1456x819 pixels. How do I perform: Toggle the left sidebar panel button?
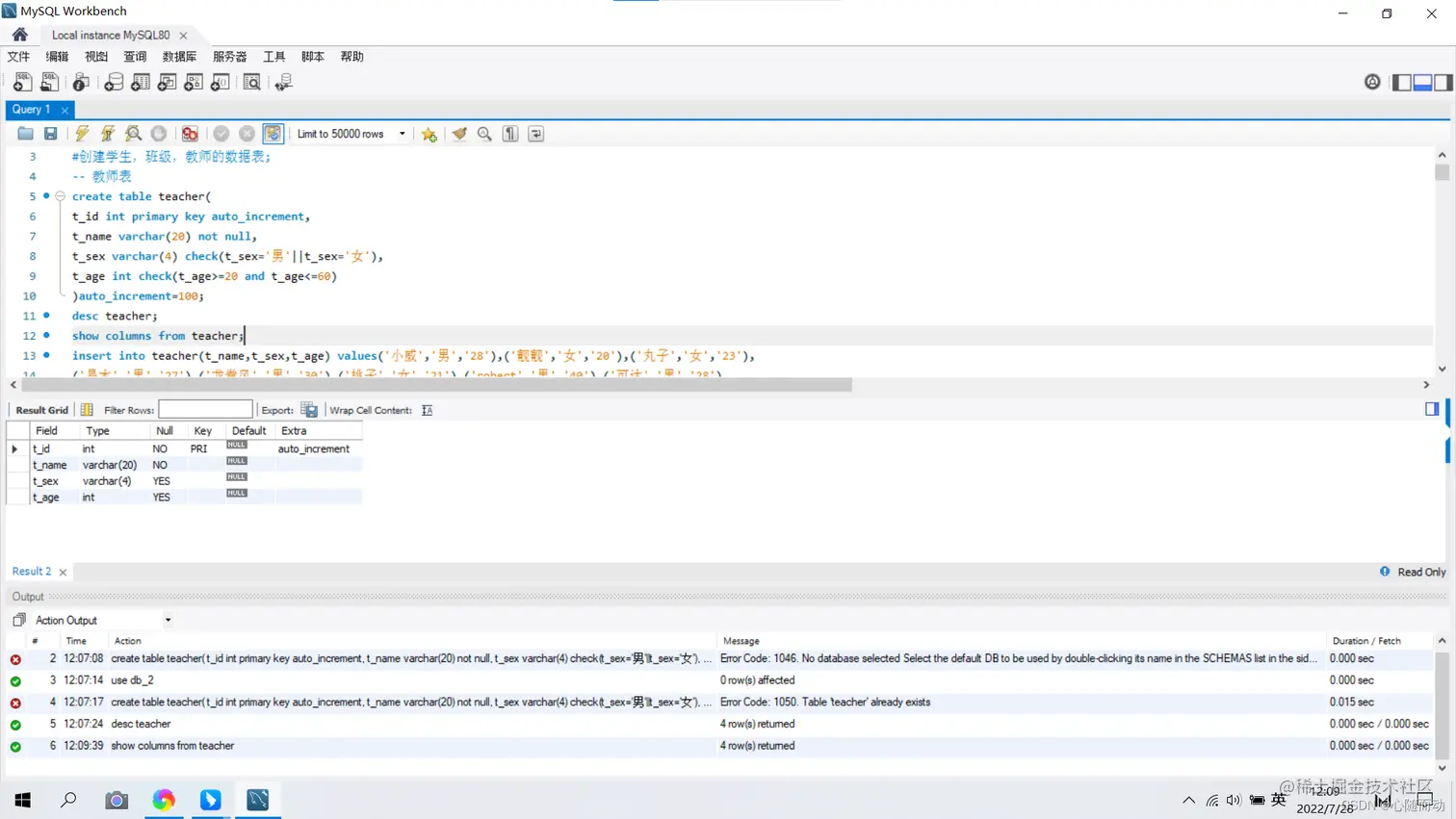(x=1402, y=83)
